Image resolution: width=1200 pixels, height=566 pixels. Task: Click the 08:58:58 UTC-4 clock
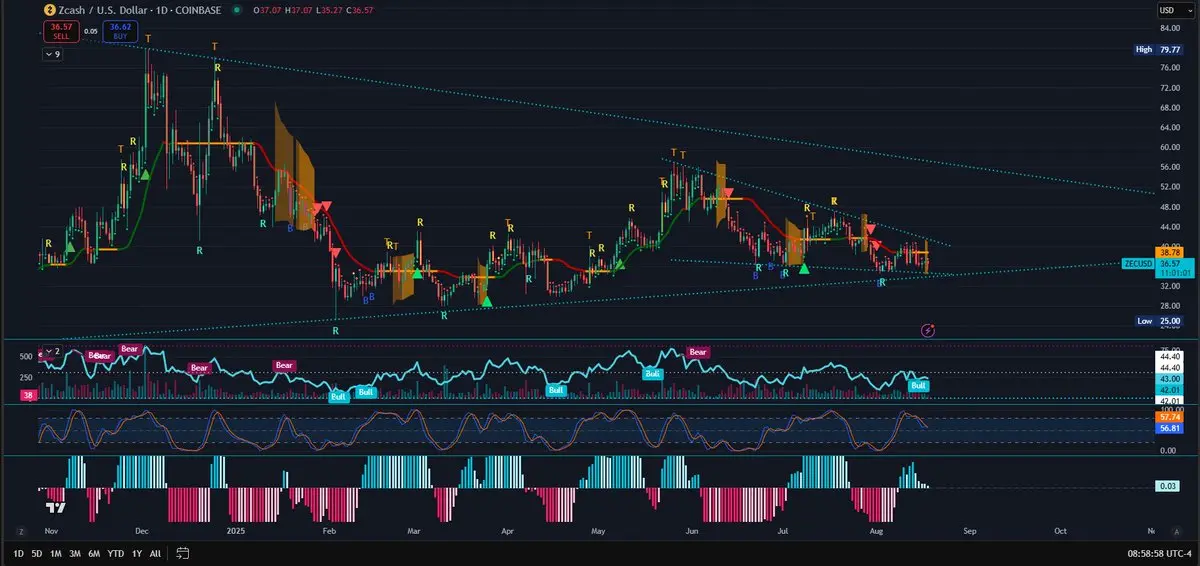point(1157,553)
